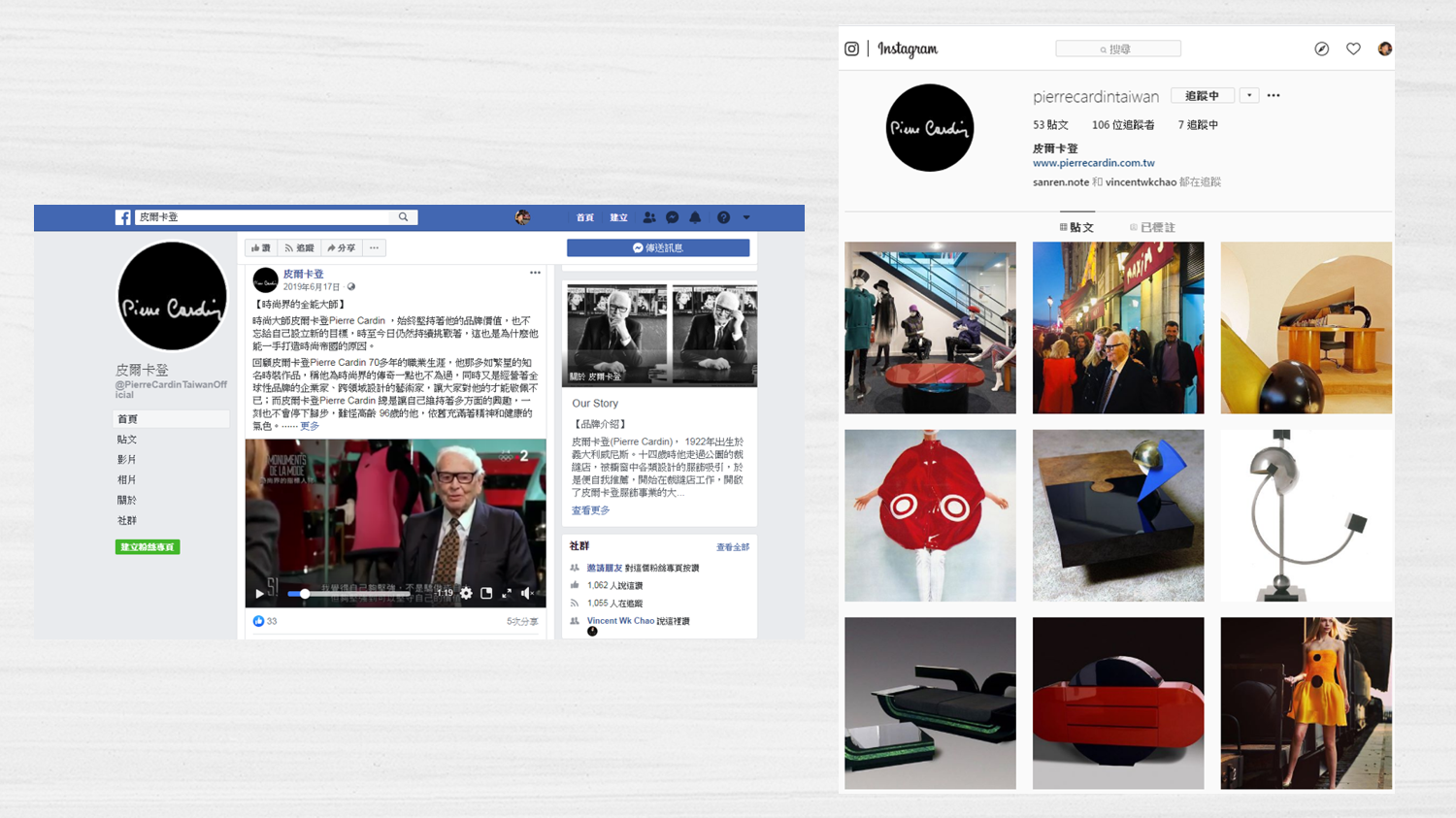Open www.pierrecardin.com.tw link
1456x818 pixels.
tap(1093, 163)
